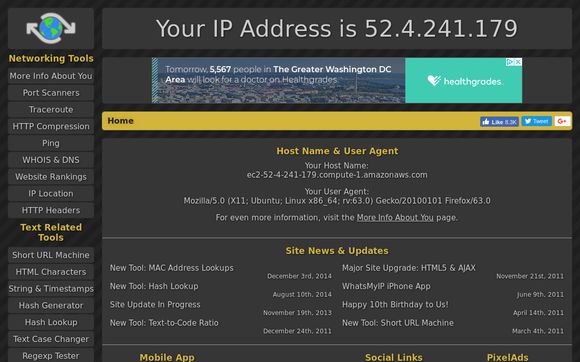Open news item Major Site Upgrade: HTML5 & AJAX
This screenshot has width=580, height=362.
click(409, 268)
